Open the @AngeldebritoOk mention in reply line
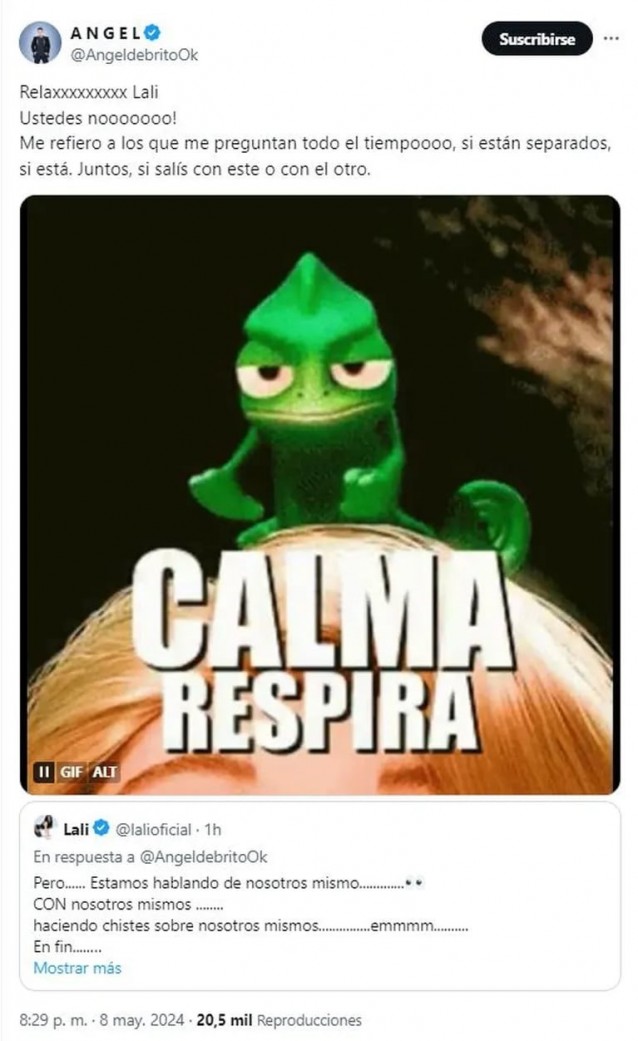638x1041 pixels. click(203, 856)
